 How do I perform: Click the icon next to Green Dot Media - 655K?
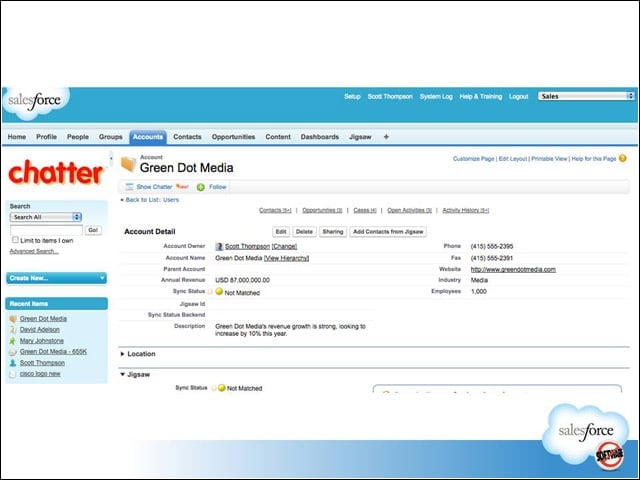point(13,352)
